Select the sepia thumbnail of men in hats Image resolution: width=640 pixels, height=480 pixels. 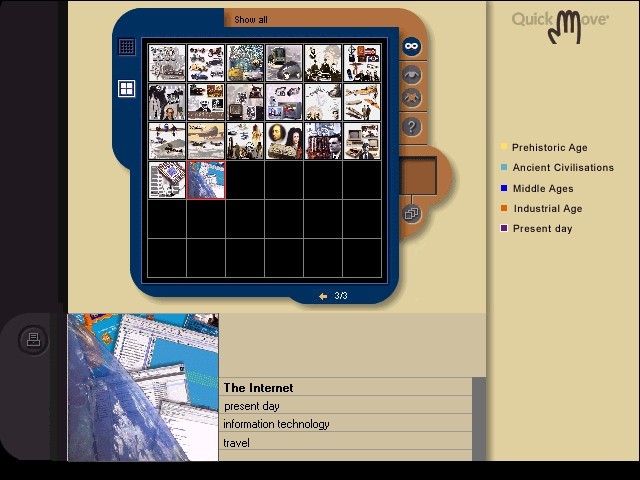tap(323, 63)
